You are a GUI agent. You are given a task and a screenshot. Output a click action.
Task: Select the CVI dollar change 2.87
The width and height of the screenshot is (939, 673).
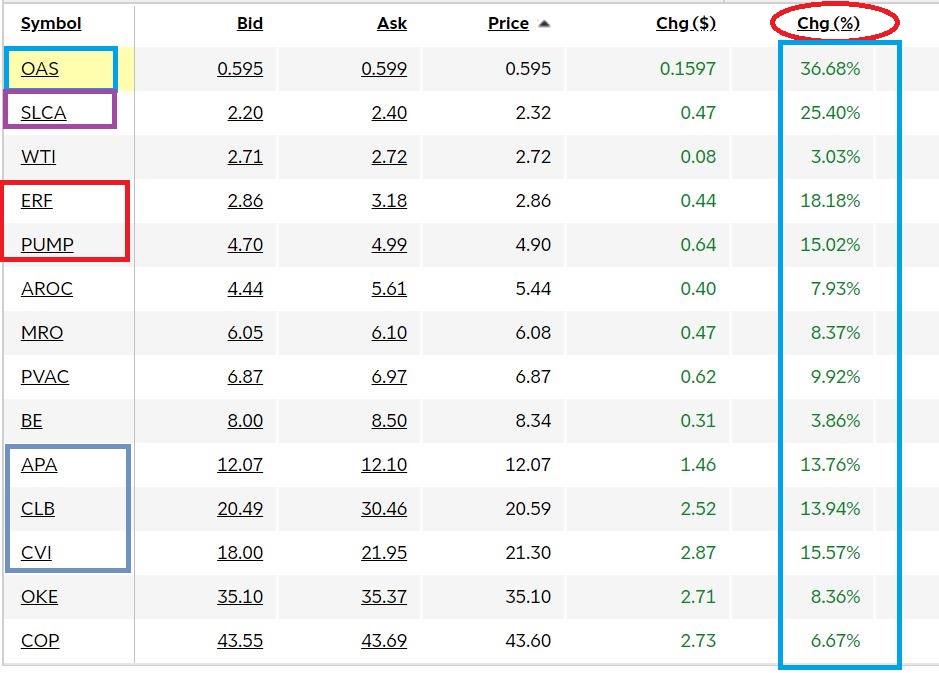coord(698,553)
